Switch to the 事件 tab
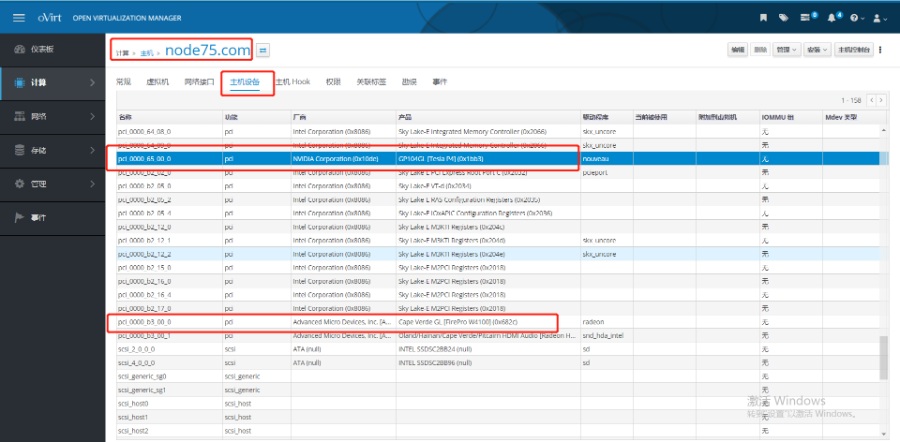Screen dimensions: 900x442 440,82
